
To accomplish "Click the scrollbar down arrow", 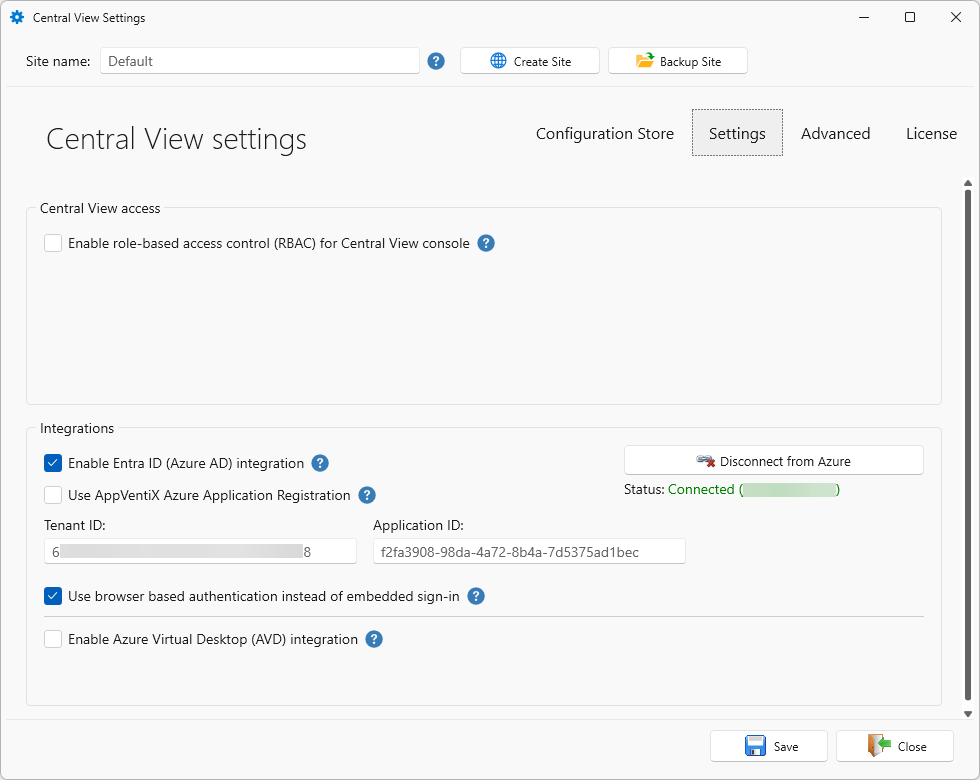I will coord(968,713).
